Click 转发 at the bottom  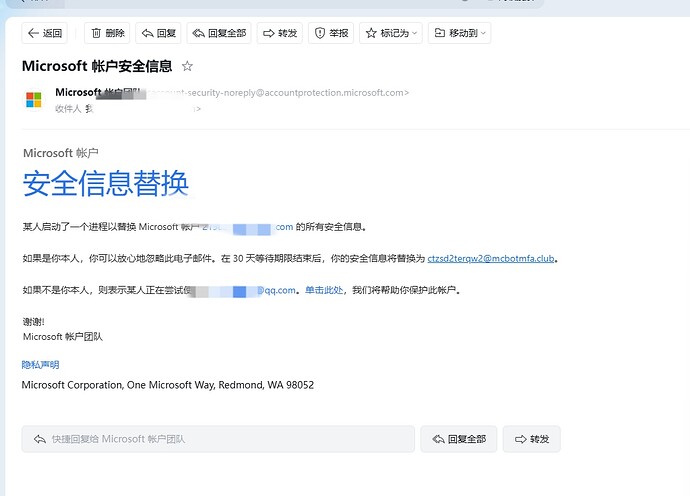pos(532,439)
